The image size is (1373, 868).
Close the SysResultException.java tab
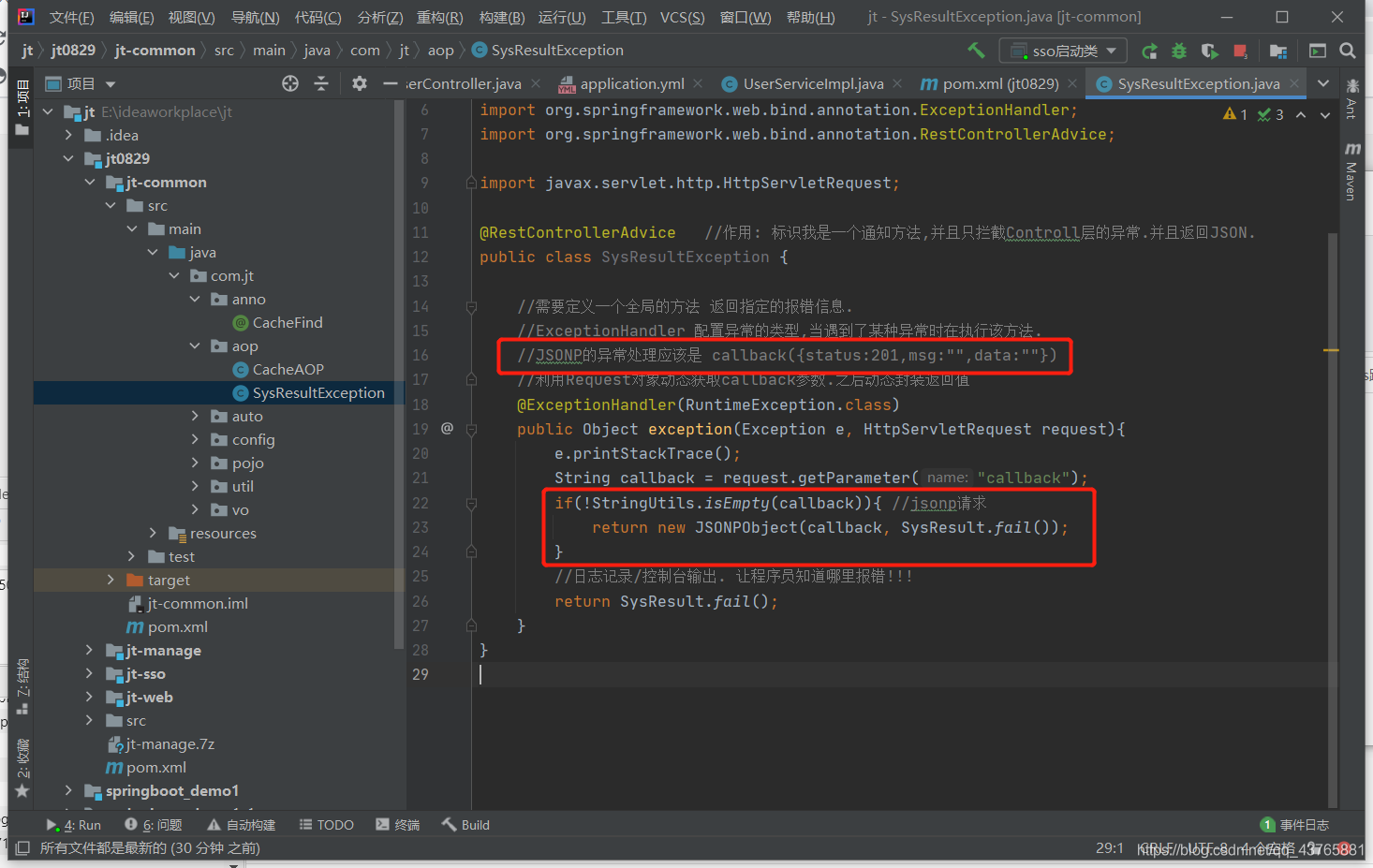click(x=1294, y=83)
